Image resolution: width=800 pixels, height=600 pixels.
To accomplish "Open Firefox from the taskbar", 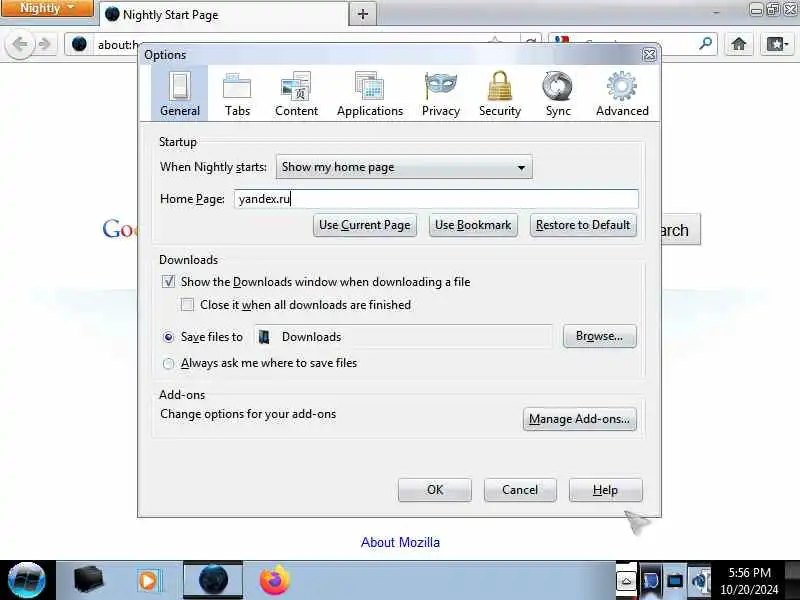I will pyautogui.click(x=274, y=580).
